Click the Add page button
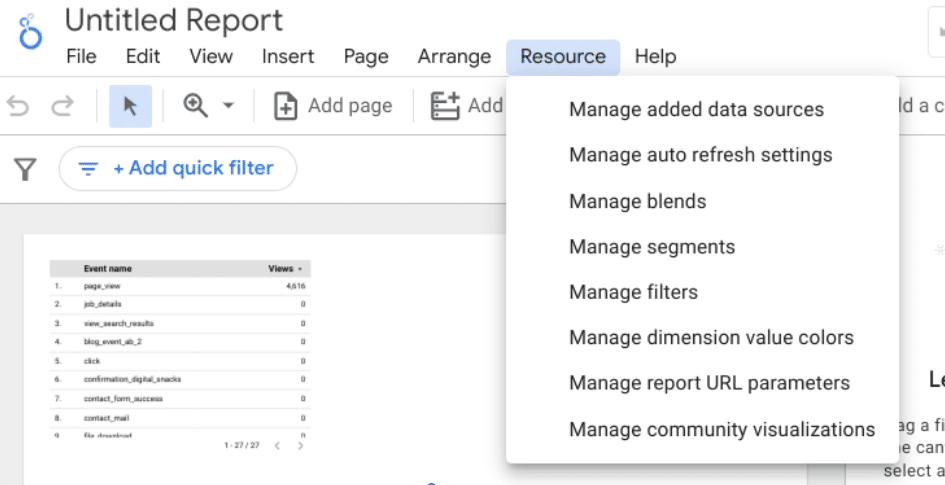 pyautogui.click(x=333, y=107)
